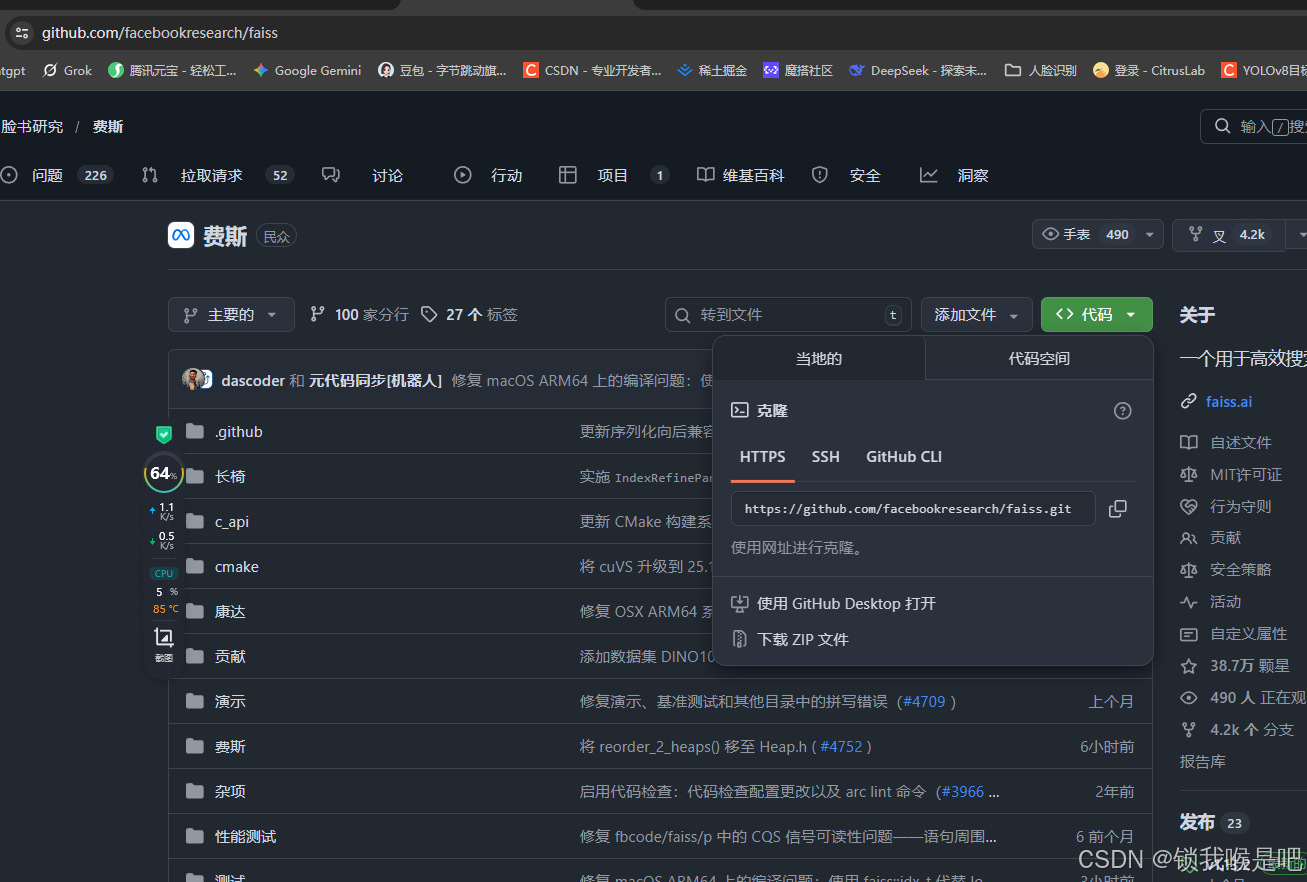
Task: Open the 发布 23 releases heading
Action: pyautogui.click(x=1213, y=823)
